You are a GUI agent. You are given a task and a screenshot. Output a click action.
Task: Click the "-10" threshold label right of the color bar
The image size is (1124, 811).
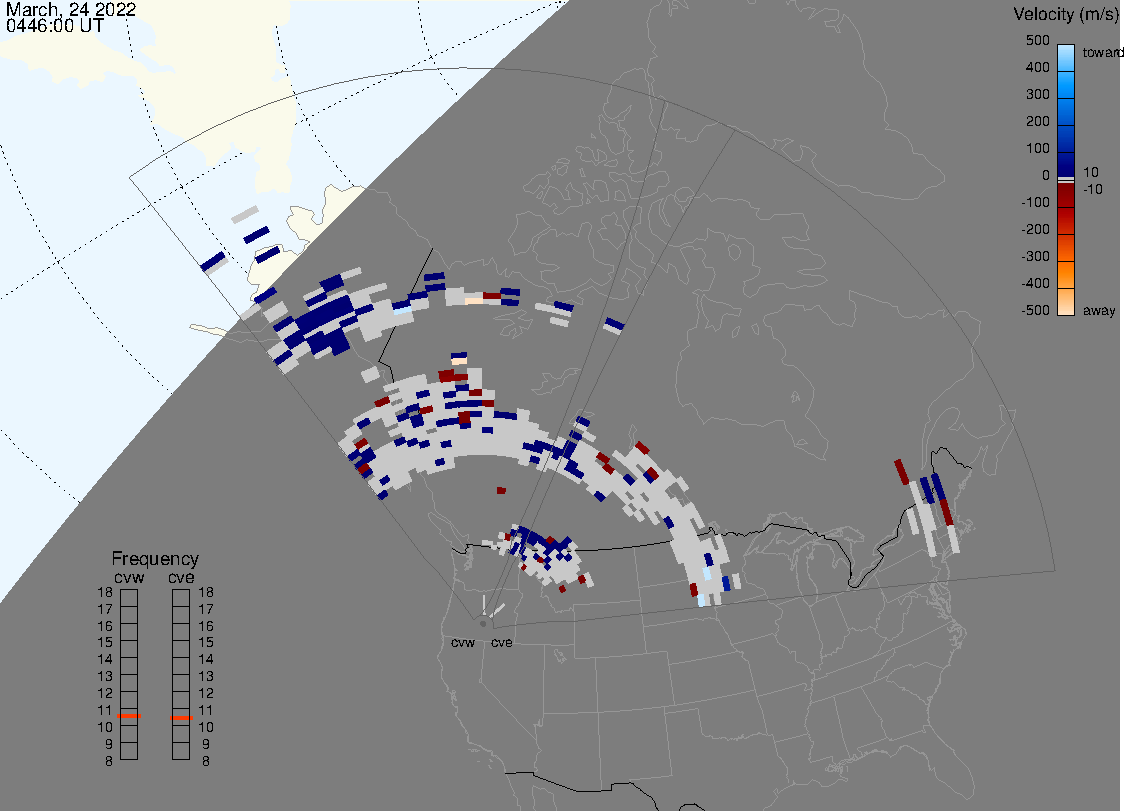coord(1092,189)
